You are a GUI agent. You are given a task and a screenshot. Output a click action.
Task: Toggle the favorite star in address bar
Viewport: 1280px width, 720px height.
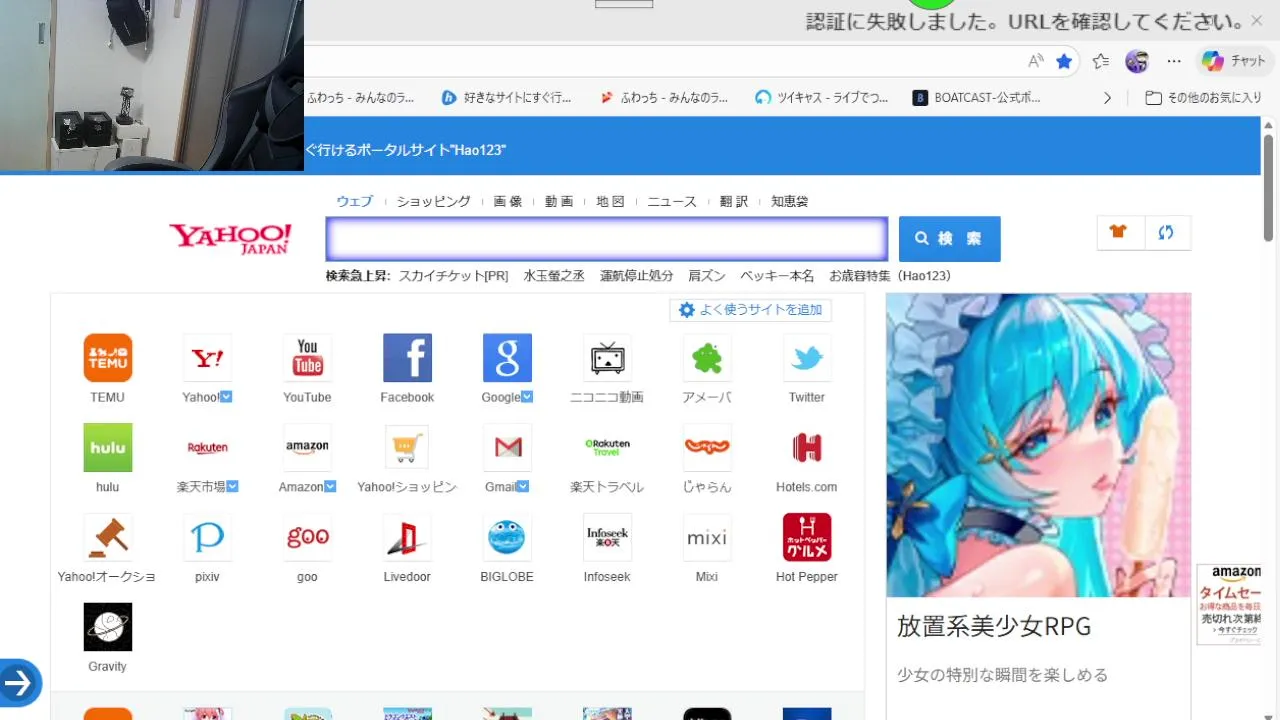pos(1064,61)
